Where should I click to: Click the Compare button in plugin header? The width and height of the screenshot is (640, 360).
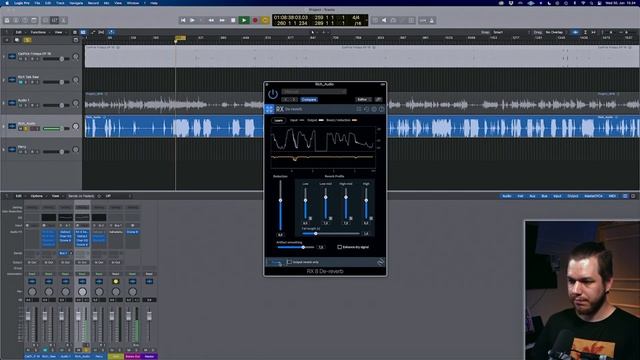click(309, 100)
